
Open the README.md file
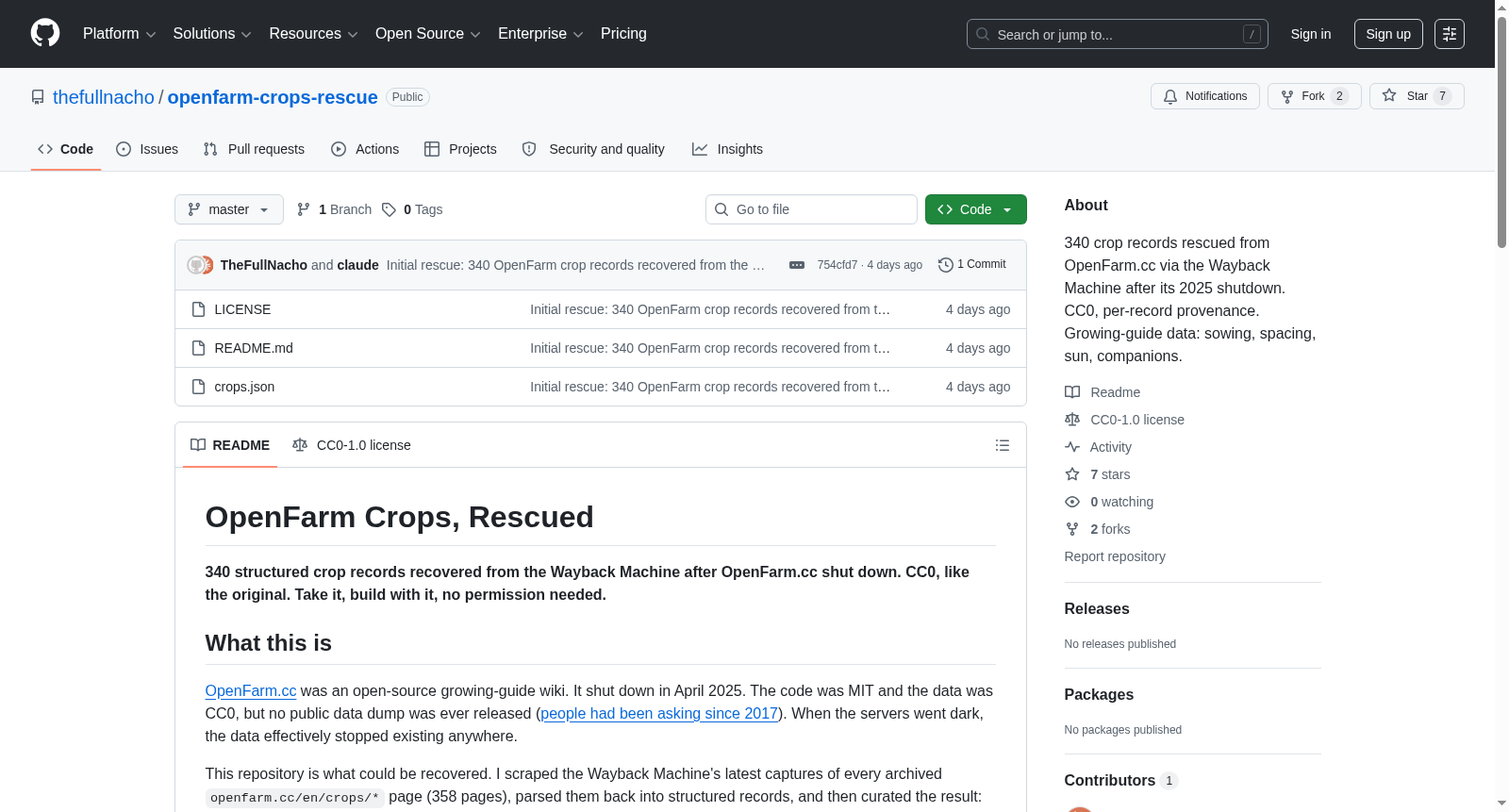[x=254, y=348]
